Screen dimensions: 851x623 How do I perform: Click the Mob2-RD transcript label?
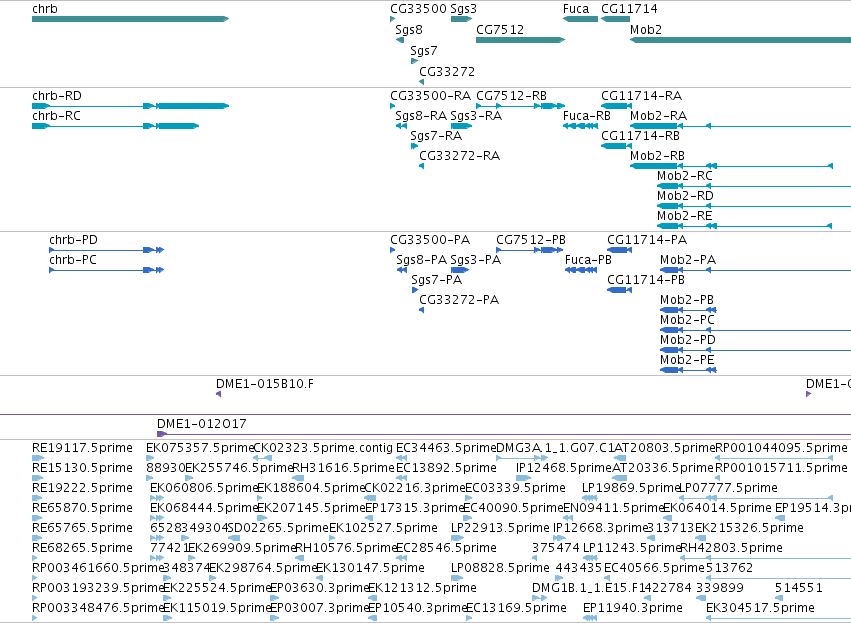click(x=685, y=196)
